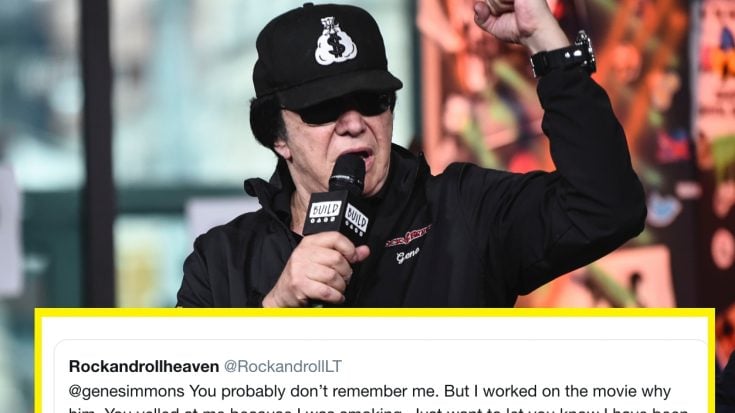Click the embroidered 'Gene' name on the jacket
Screen dimensions: 735x413
[x=408, y=256]
